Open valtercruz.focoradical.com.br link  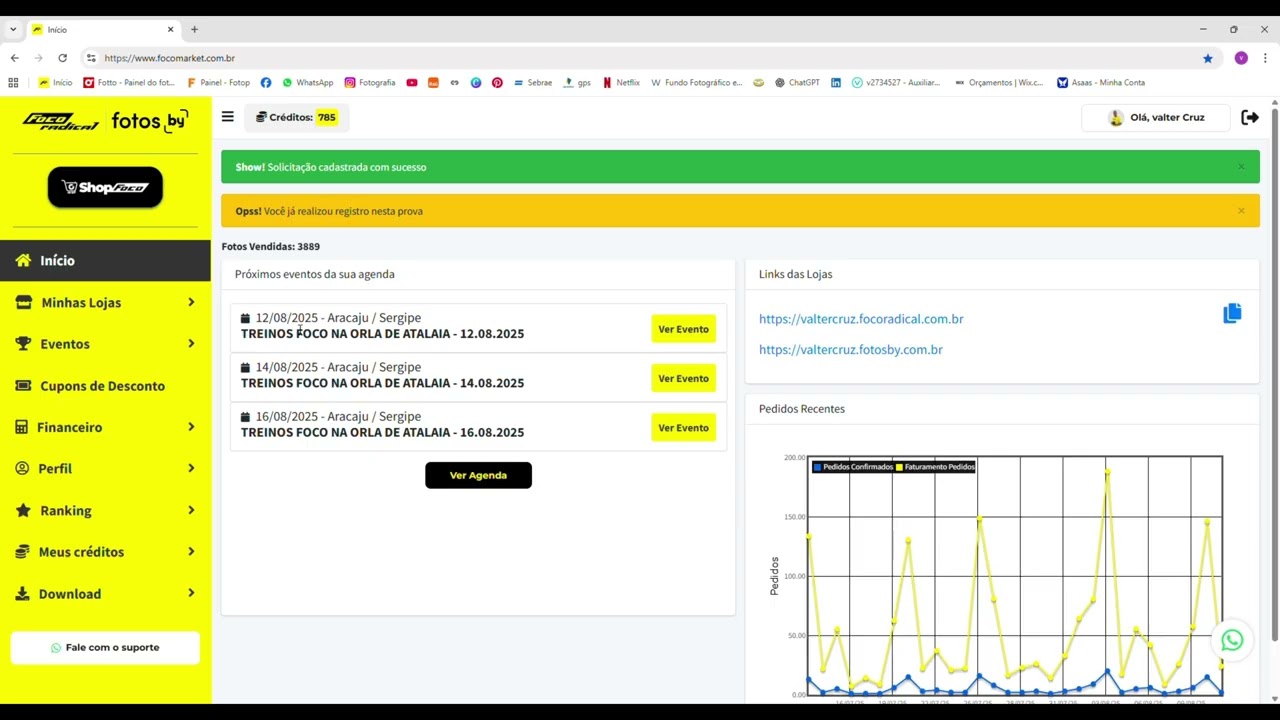tap(861, 319)
